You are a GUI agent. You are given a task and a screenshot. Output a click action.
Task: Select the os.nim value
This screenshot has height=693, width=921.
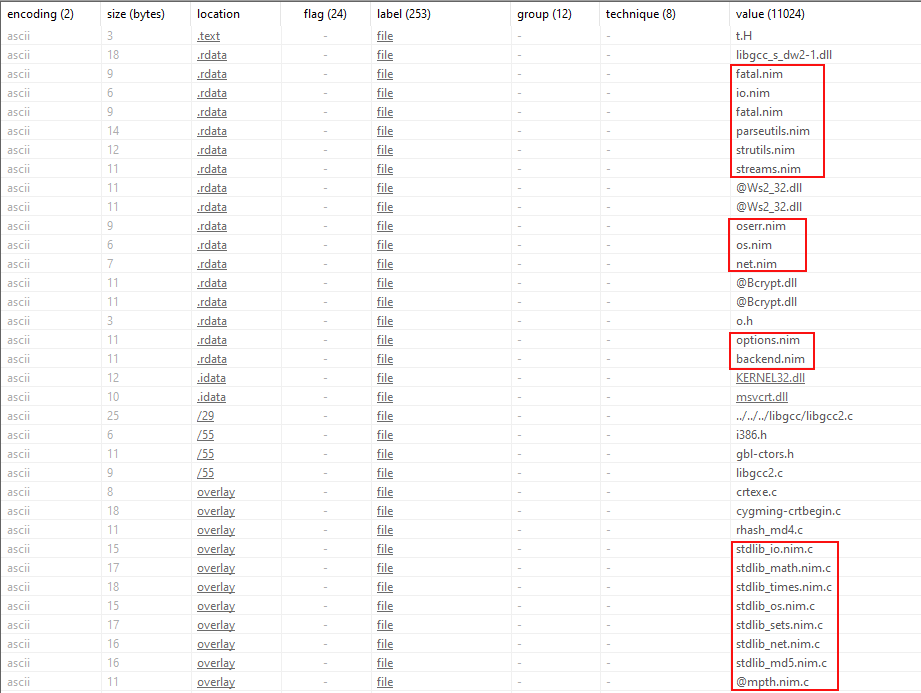click(x=754, y=245)
